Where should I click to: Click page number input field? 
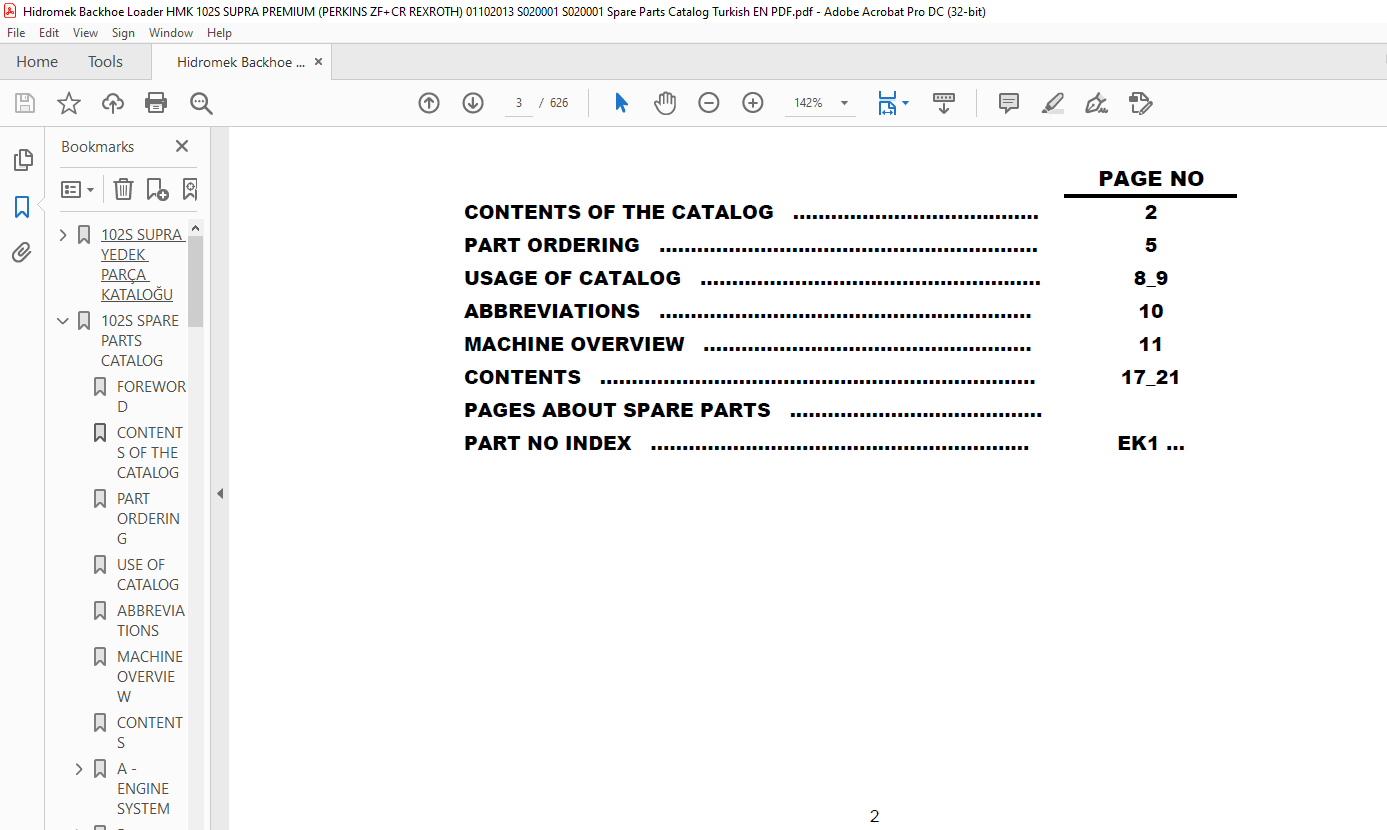click(x=519, y=103)
